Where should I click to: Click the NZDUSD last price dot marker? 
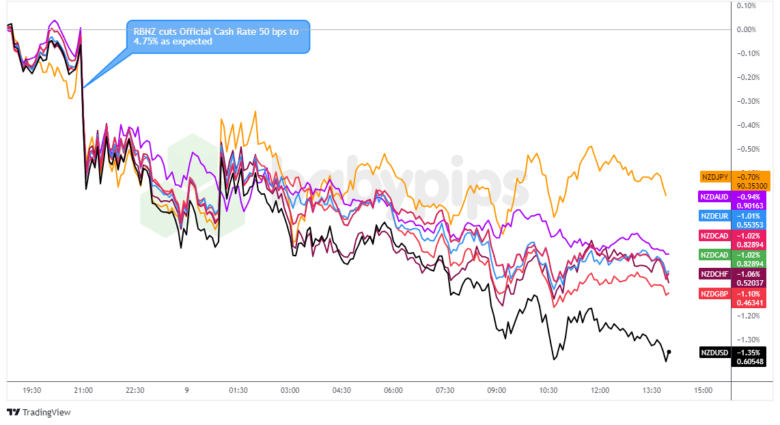click(x=668, y=351)
